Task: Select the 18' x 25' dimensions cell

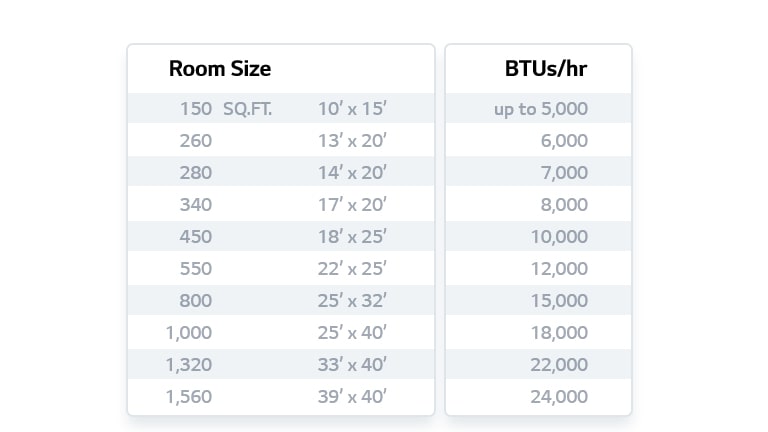Action: coord(352,237)
